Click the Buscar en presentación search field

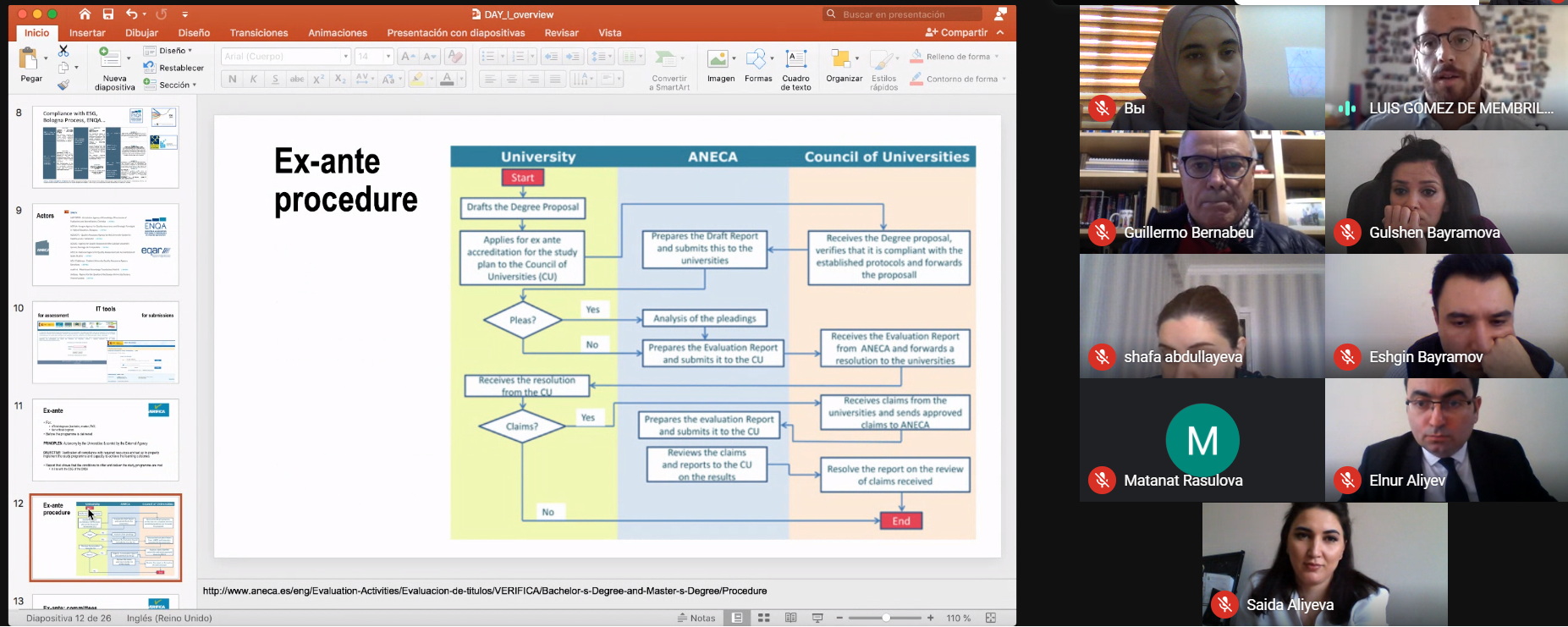[902, 14]
